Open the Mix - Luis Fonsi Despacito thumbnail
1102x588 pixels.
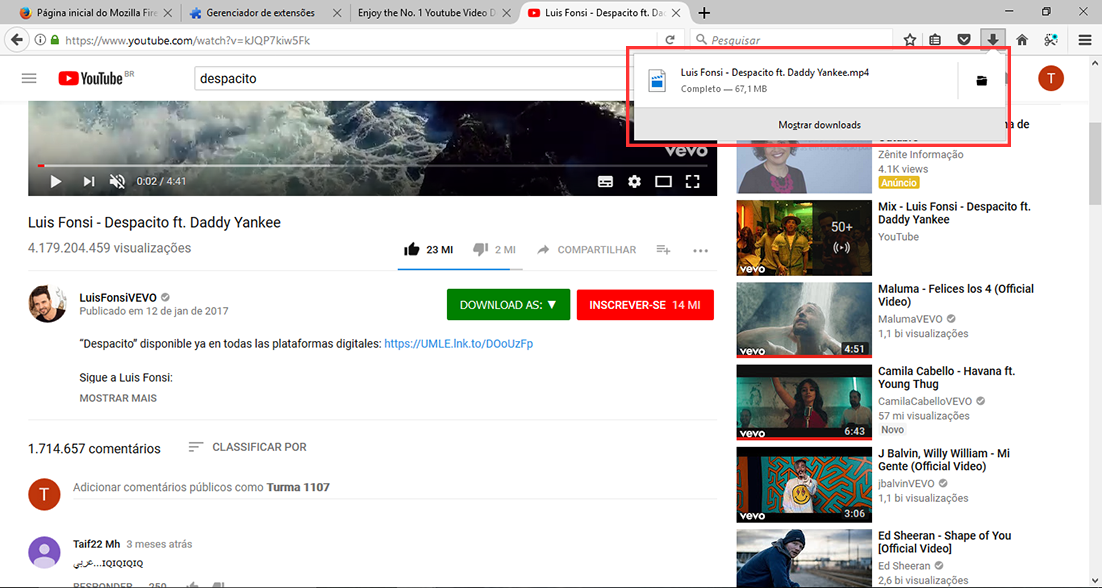(x=804, y=238)
